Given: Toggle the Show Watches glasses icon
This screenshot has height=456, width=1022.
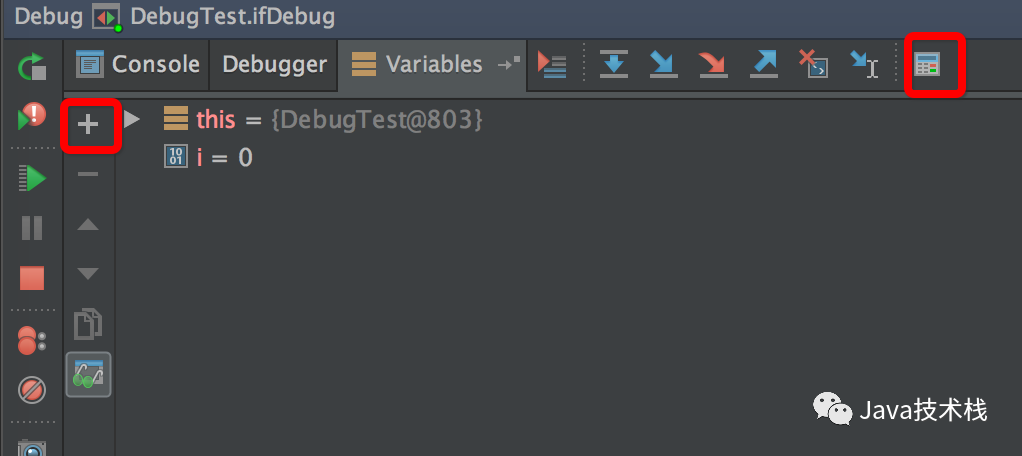Looking at the screenshot, I should (88, 375).
